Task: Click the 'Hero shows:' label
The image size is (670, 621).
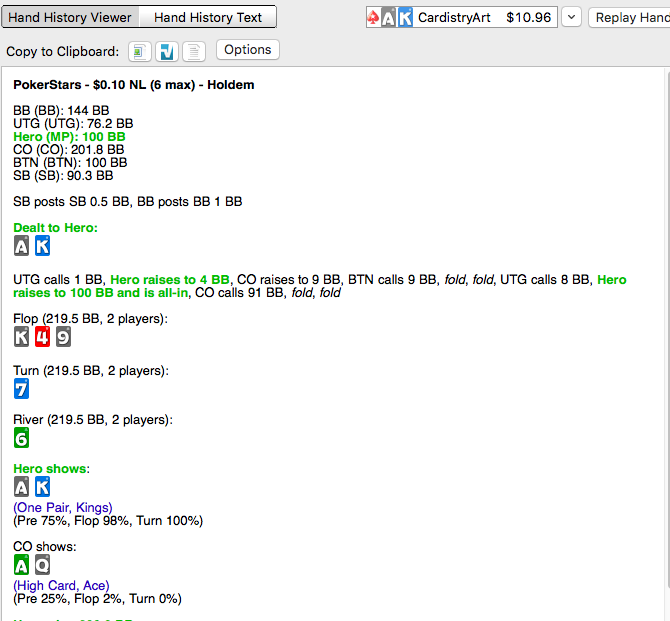Action: click(x=51, y=469)
